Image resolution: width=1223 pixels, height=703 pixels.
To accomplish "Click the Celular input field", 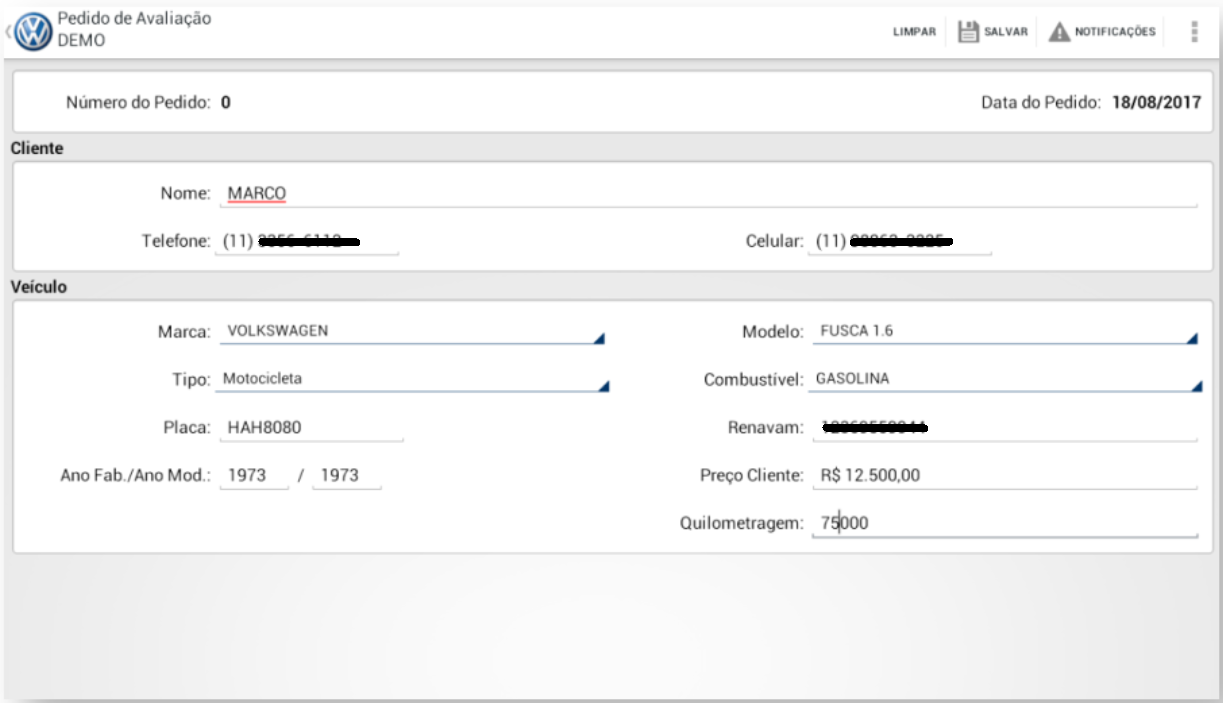I will [x=900, y=241].
